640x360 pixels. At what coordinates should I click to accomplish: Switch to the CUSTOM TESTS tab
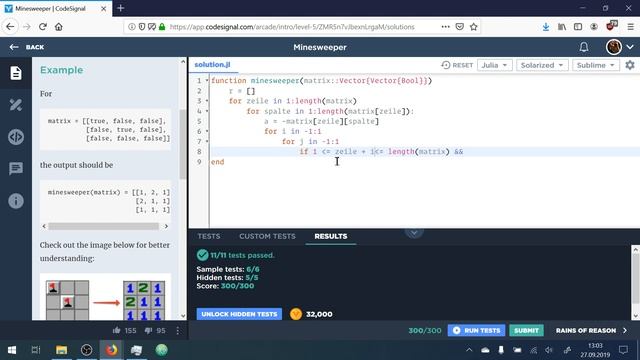267,236
